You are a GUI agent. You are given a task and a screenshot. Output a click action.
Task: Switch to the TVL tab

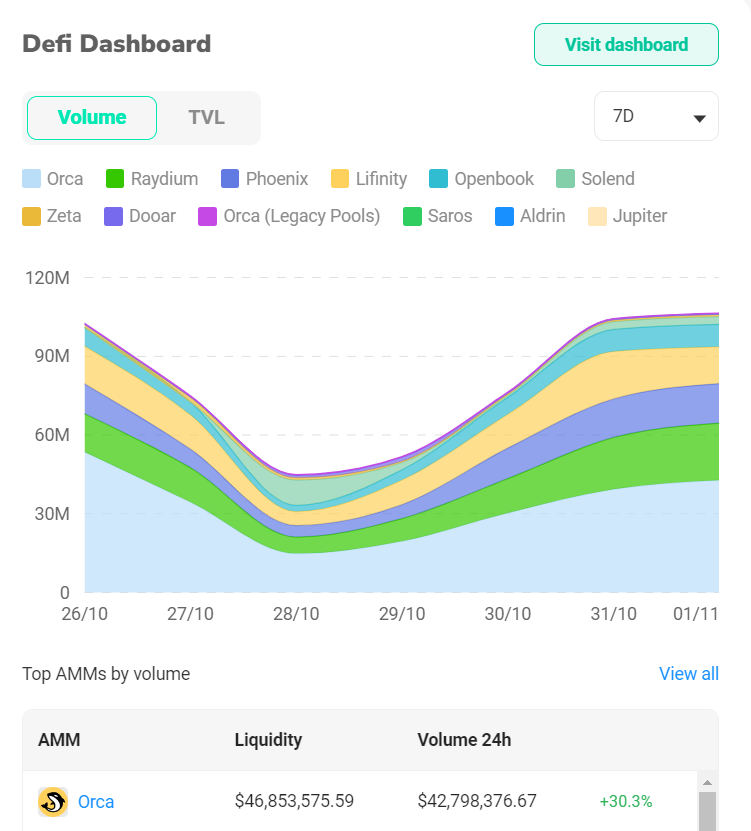coord(207,118)
